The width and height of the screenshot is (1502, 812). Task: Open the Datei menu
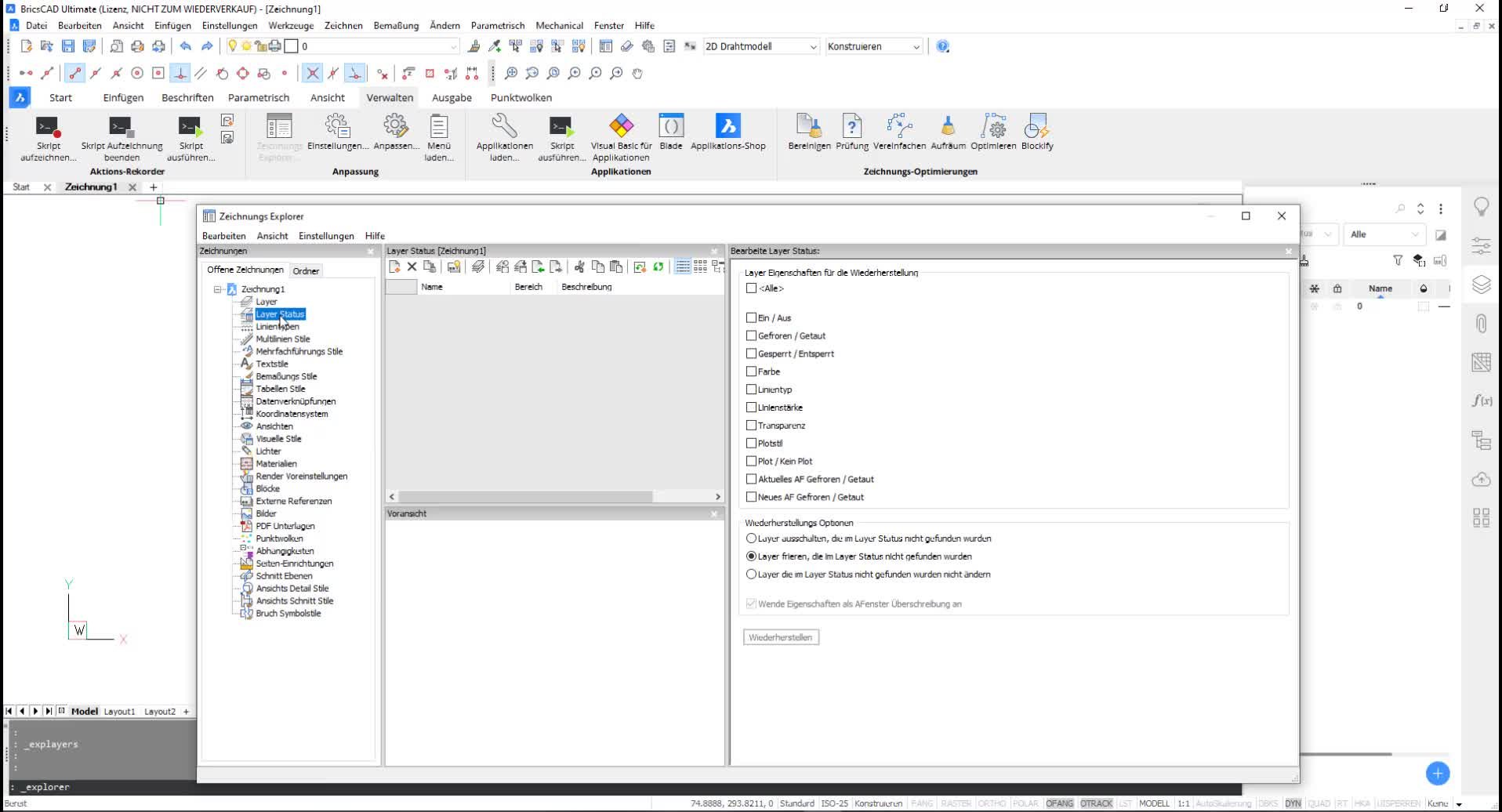pos(36,25)
